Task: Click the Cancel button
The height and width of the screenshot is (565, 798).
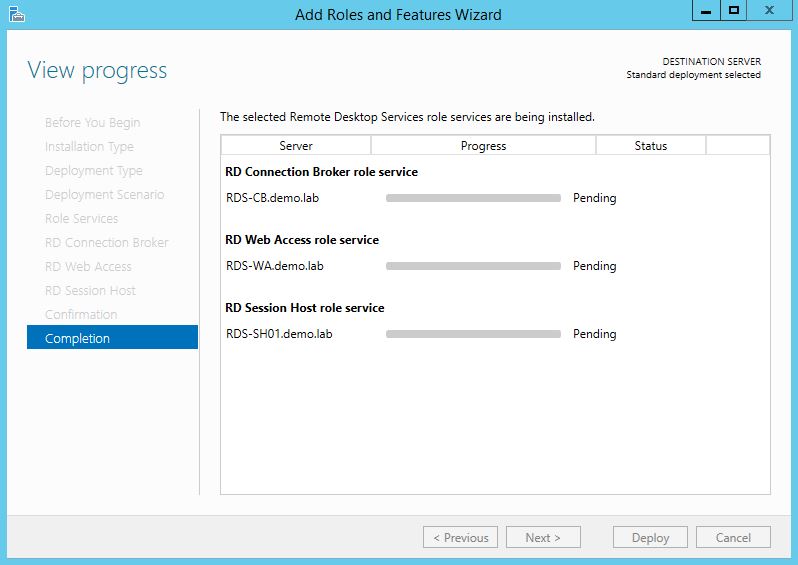Action: tap(733, 537)
